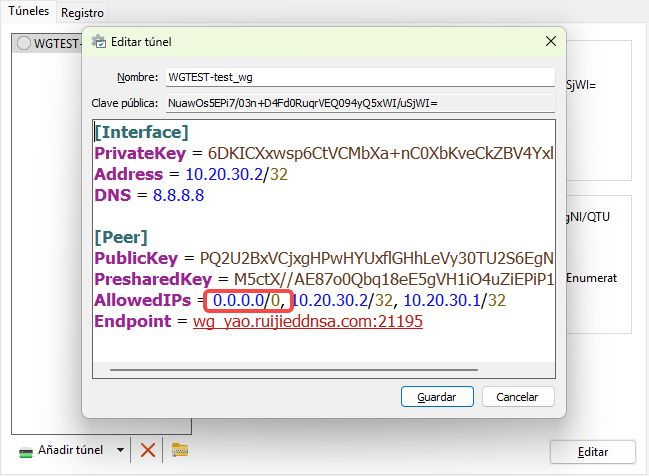The height and width of the screenshot is (476, 649).
Task: Click the PrivateKey line in the editor
Action: (320, 153)
